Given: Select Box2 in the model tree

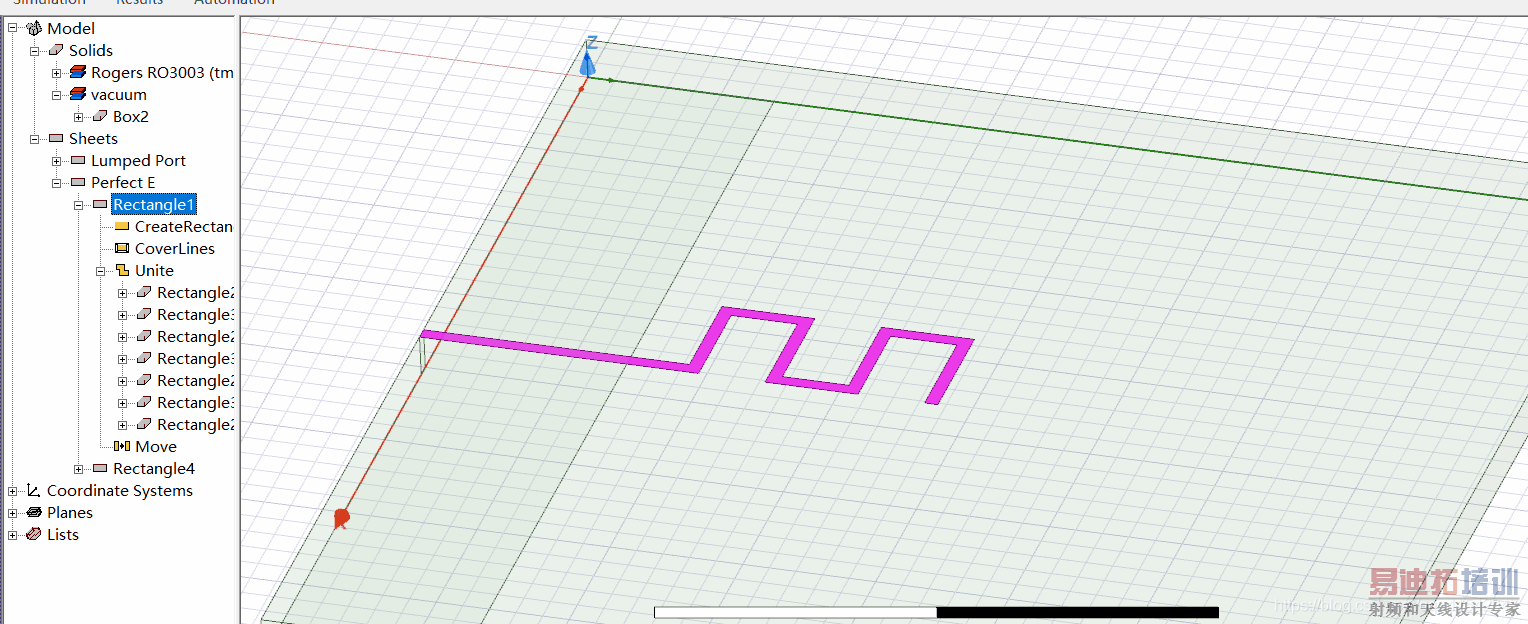Looking at the screenshot, I should click(131, 116).
